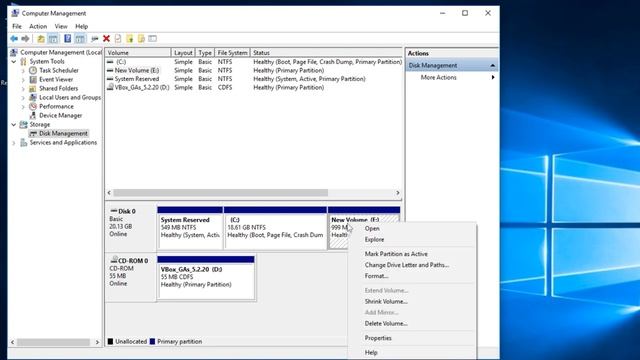Open the More Actions submenu arrow
The width and height of the screenshot is (640, 360).
tap(493, 77)
